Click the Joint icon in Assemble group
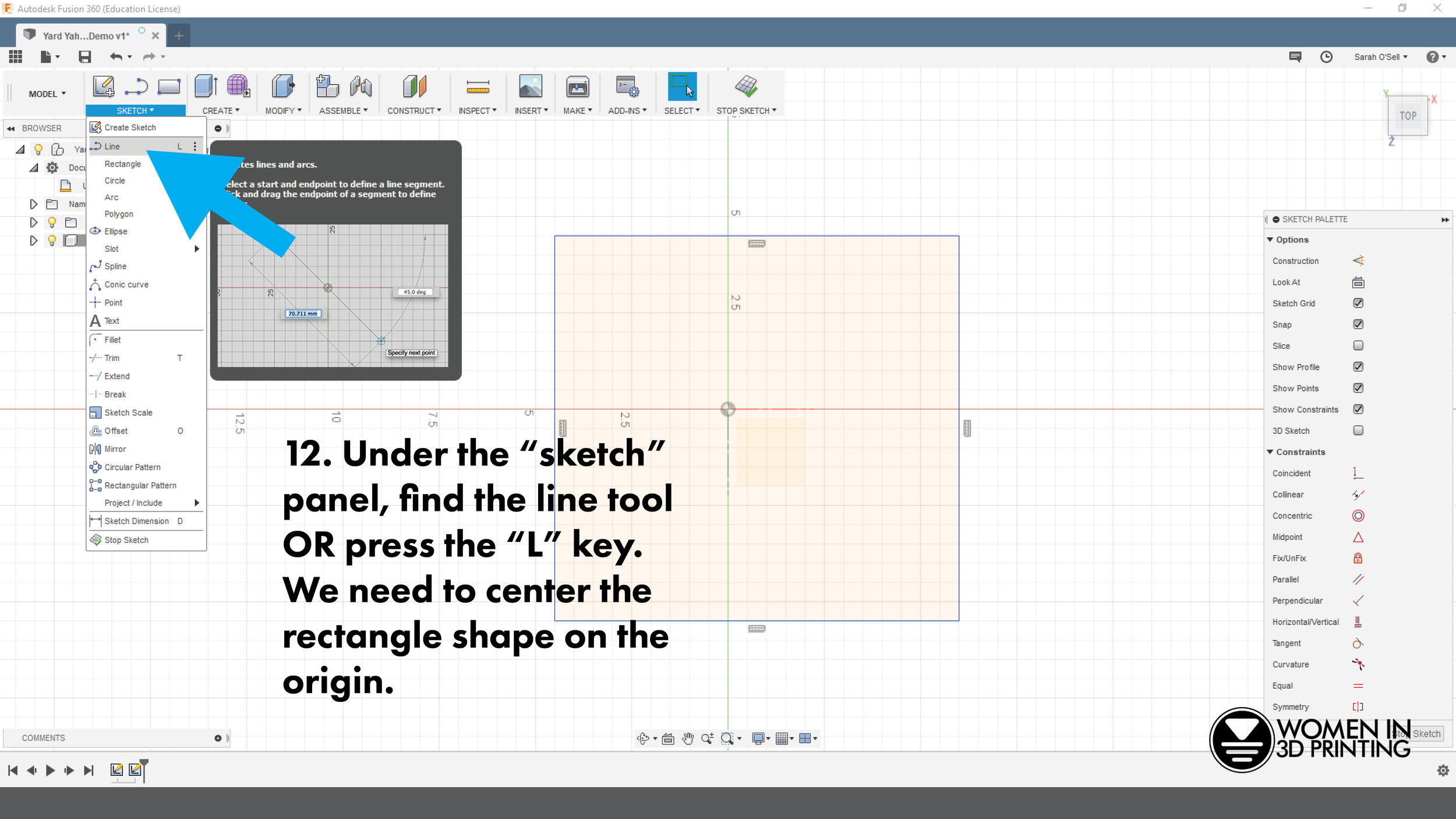Image resolution: width=1456 pixels, height=819 pixels. coord(361,86)
